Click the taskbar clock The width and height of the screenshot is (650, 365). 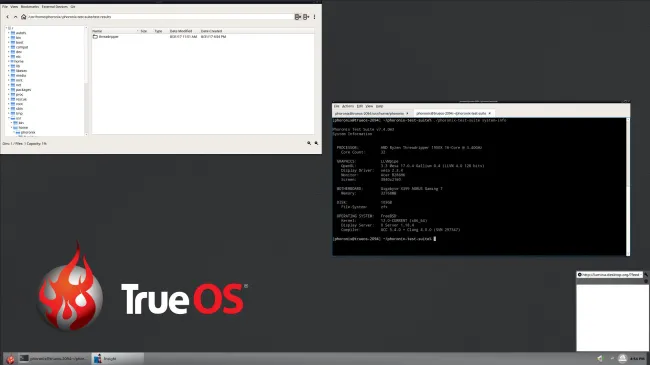638,358
